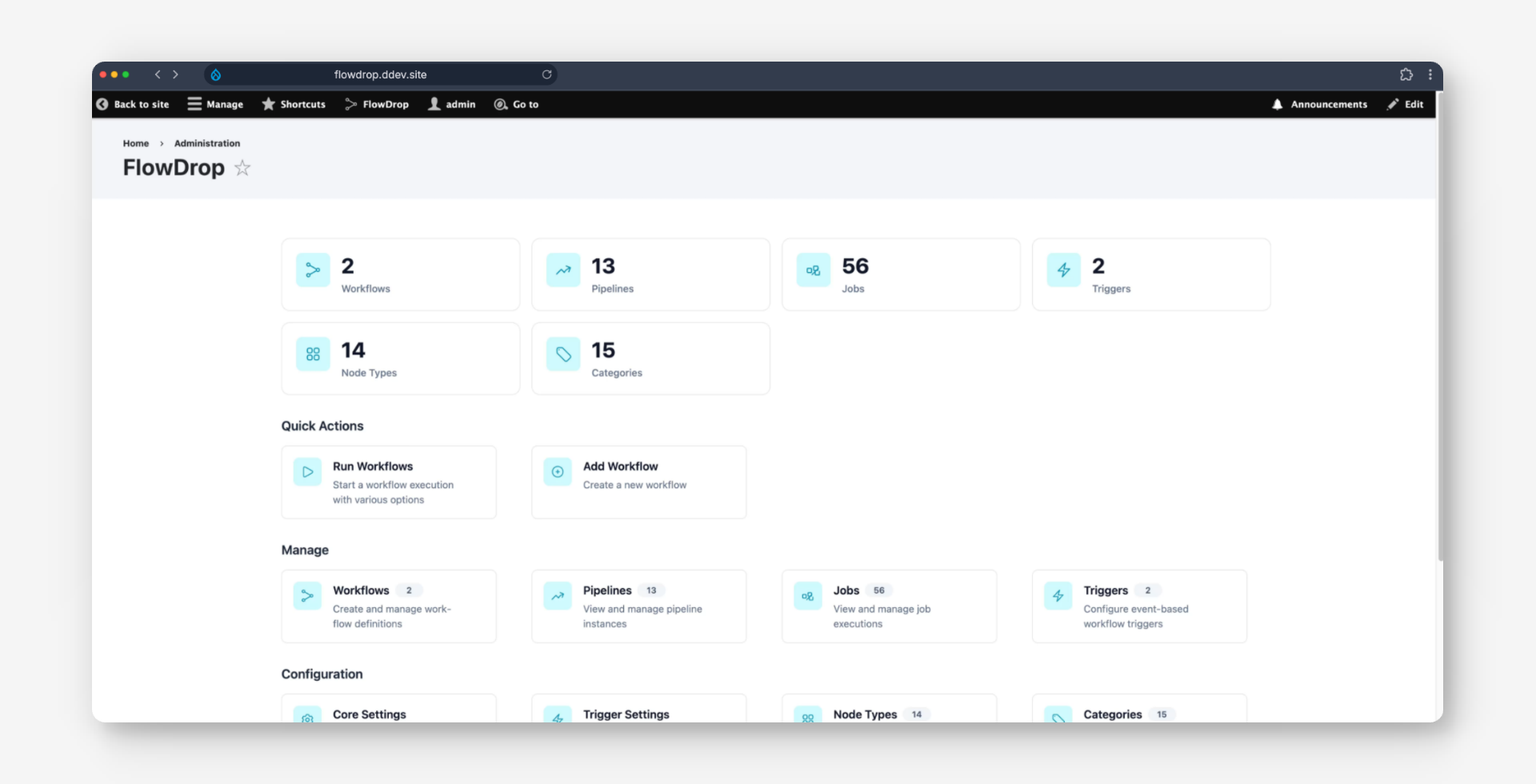
Task: Click the 'Configuration' heading
Action: 322,674
